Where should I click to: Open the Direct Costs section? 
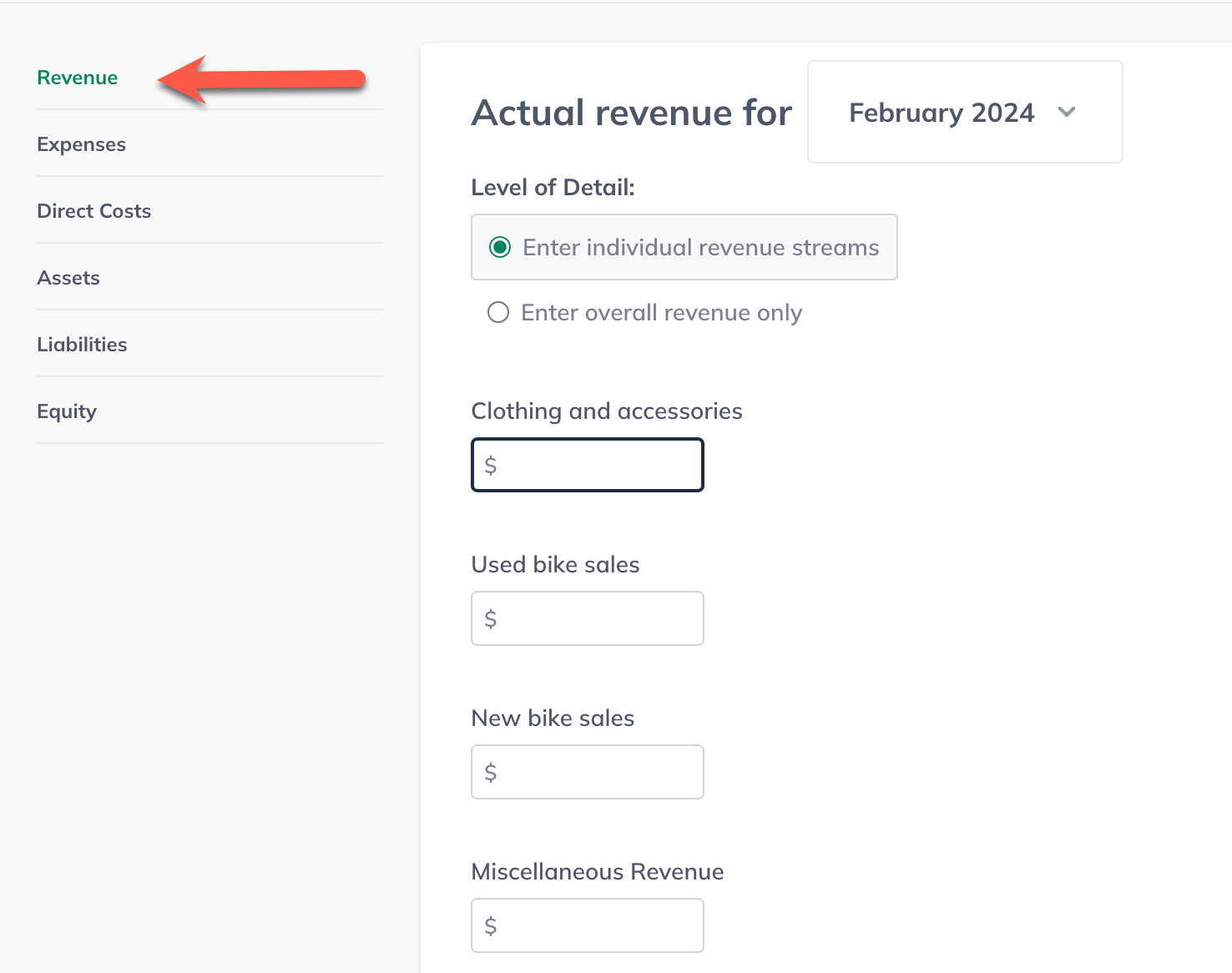(x=93, y=210)
